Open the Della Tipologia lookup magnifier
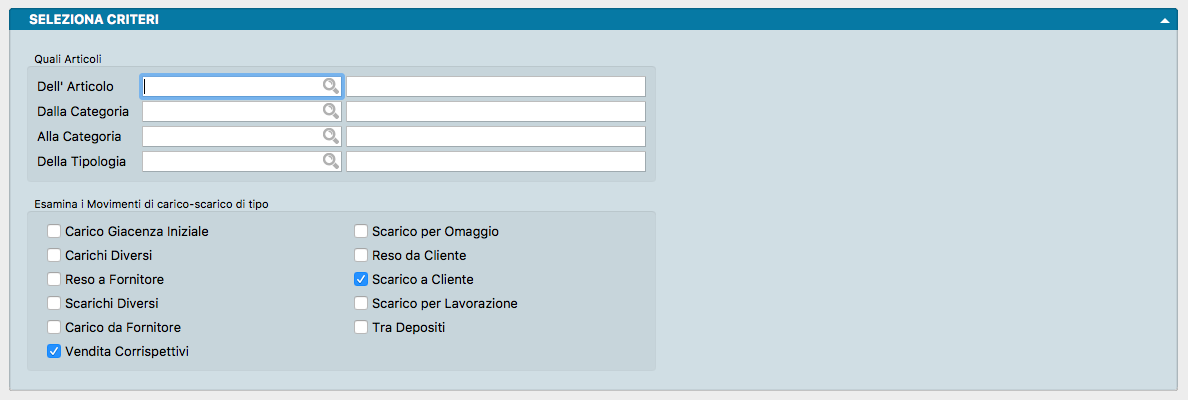This screenshot has height=400, width=1188. 331,161
